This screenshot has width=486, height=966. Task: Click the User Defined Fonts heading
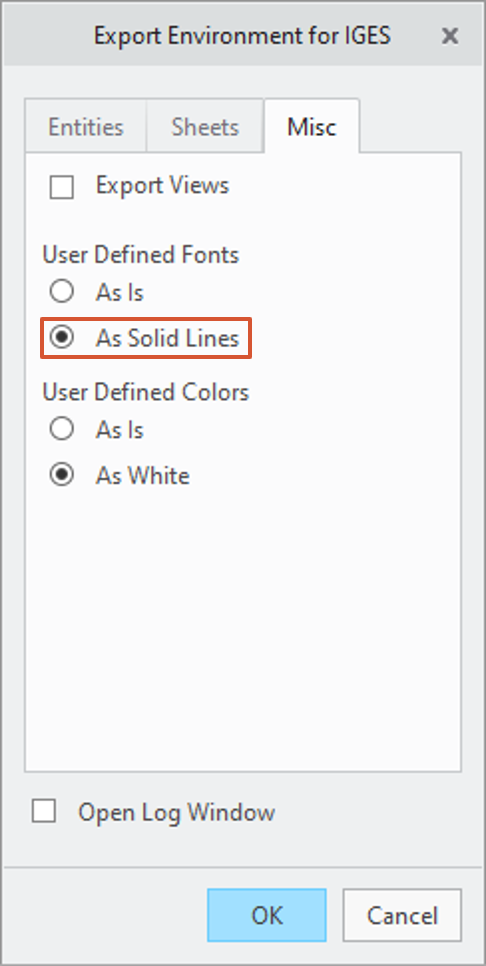(x=140, y=254)
